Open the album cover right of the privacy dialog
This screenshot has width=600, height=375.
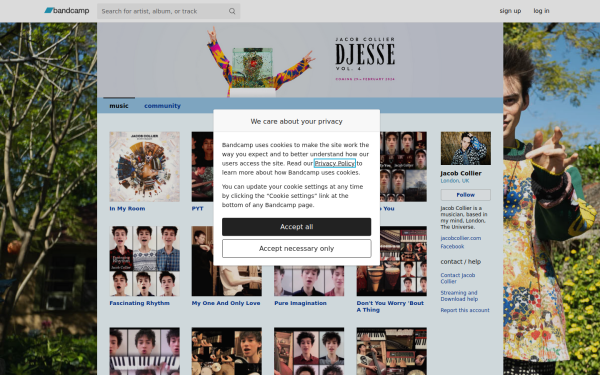click(x=403, y=166)
